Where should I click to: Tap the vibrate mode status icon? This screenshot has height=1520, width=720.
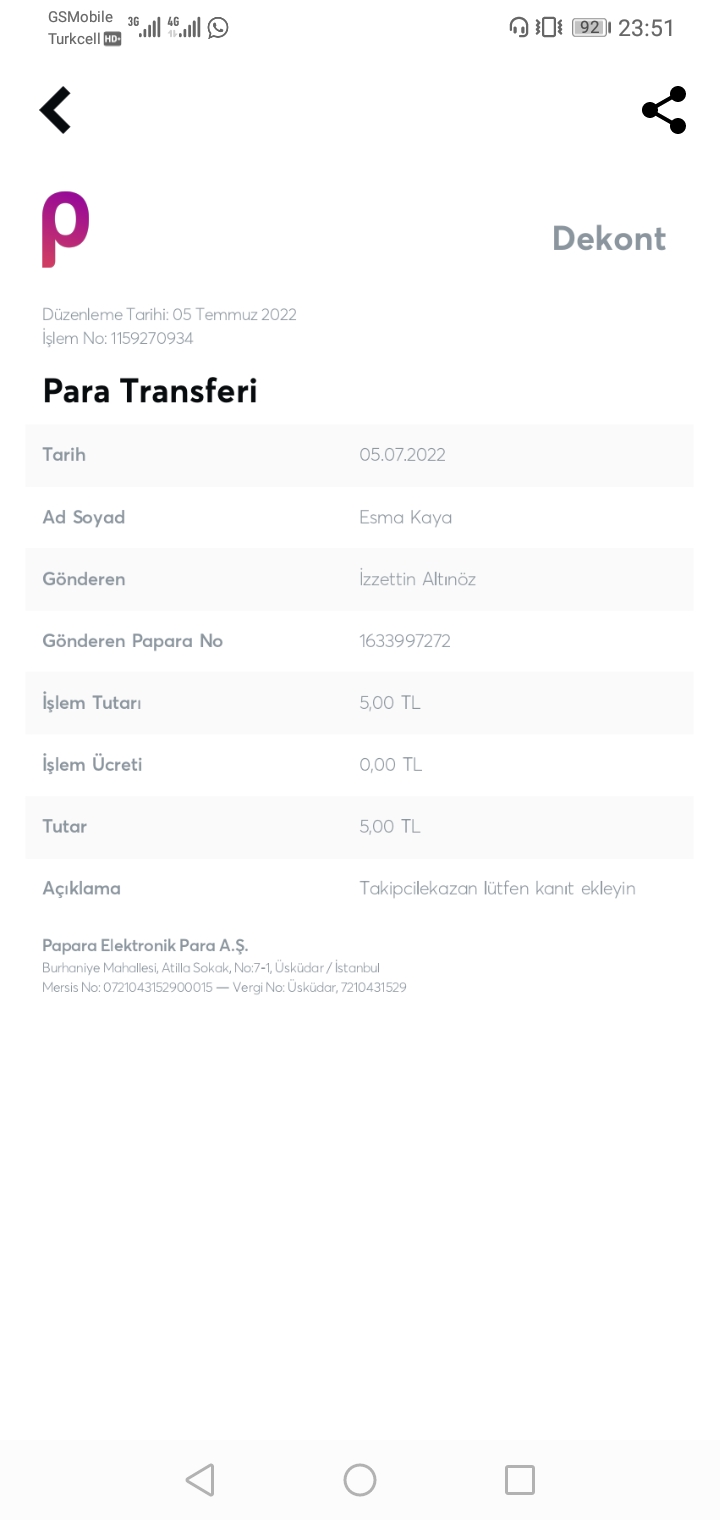pos(550,27)
